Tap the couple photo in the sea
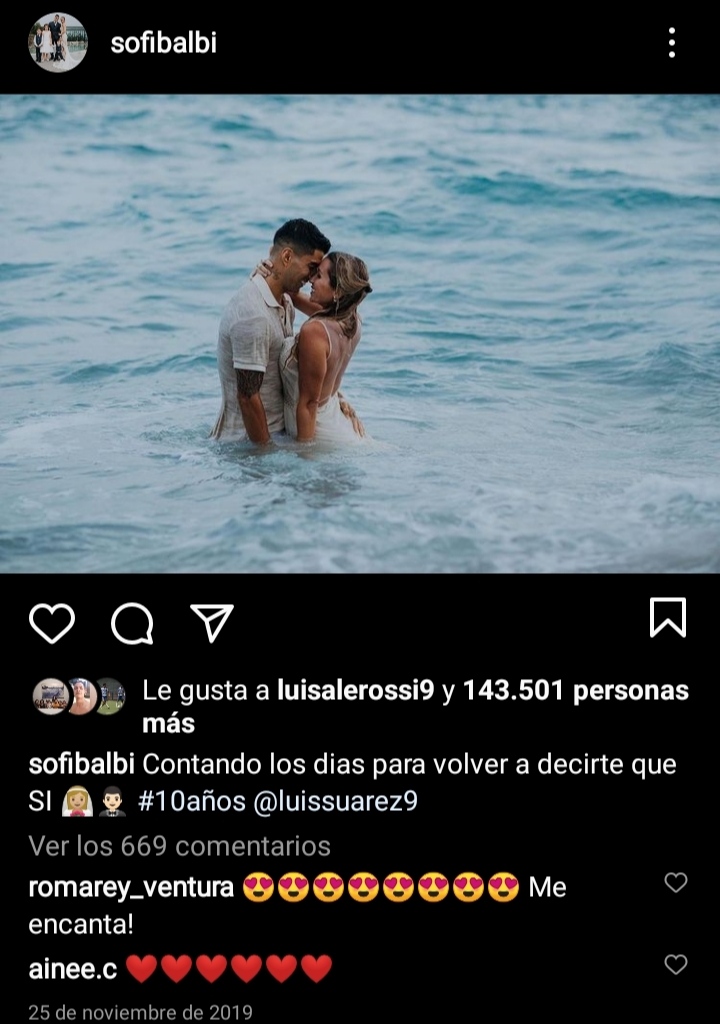 coord(360,334)
